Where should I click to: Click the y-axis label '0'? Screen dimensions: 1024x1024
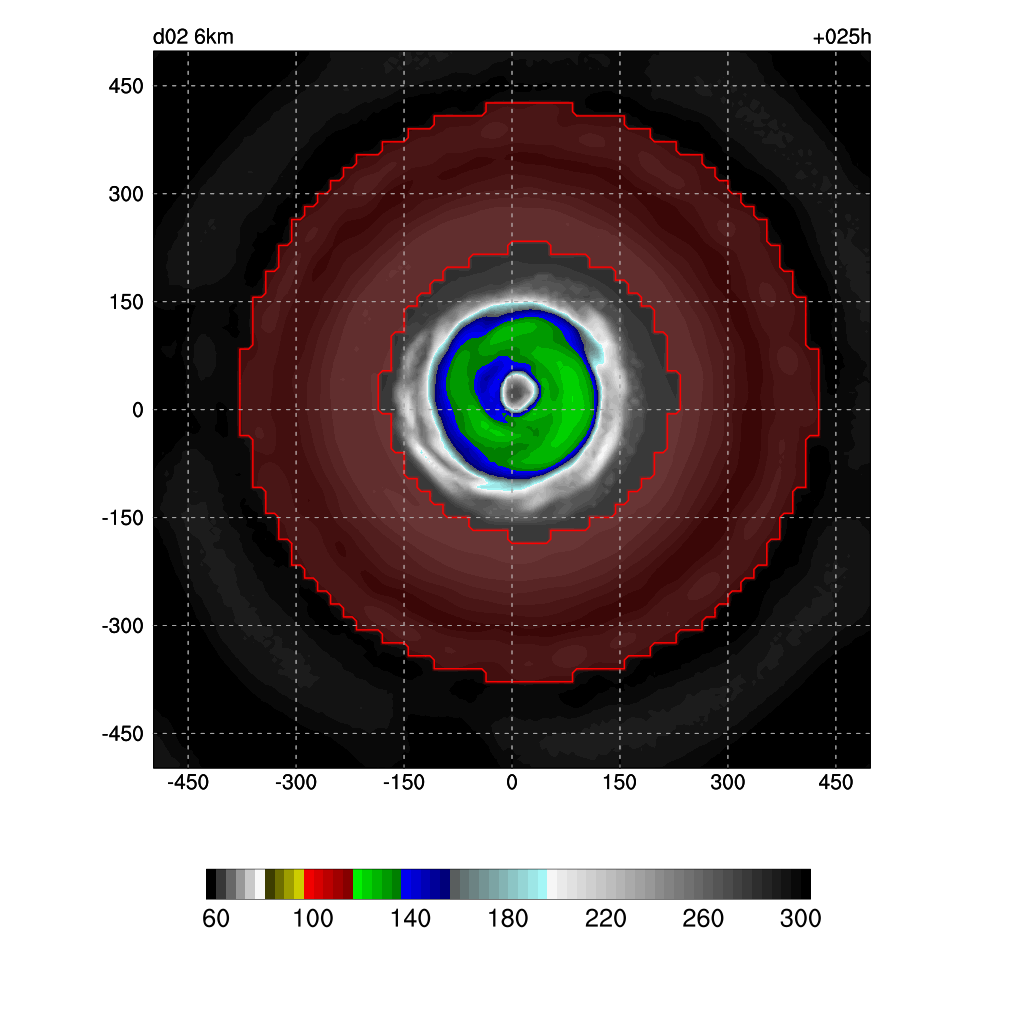coord(137,409)
